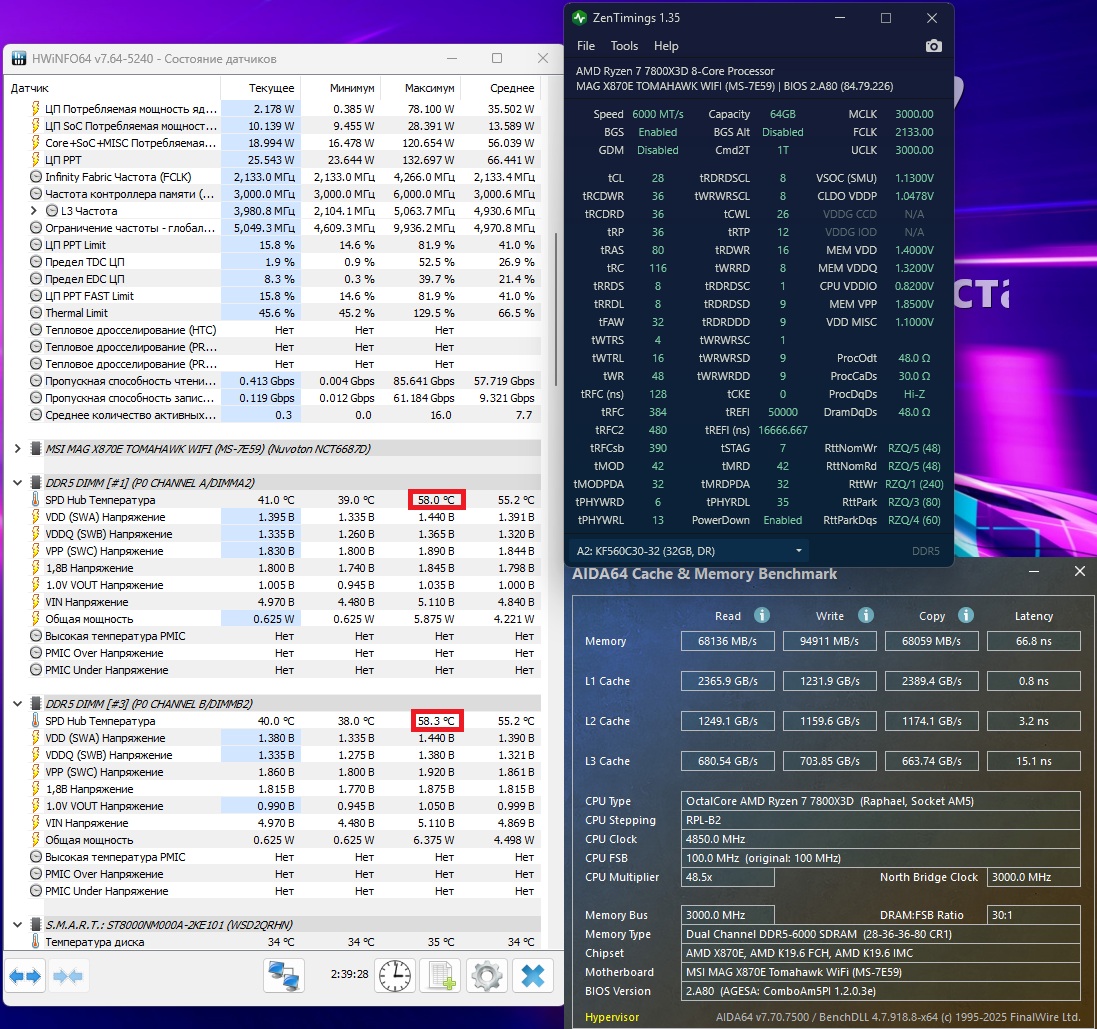This screenshot has height=1029, width=1097.
Task: Click the HWiNFO elapsed time 2:39:28
Action: tap(349, 974)
